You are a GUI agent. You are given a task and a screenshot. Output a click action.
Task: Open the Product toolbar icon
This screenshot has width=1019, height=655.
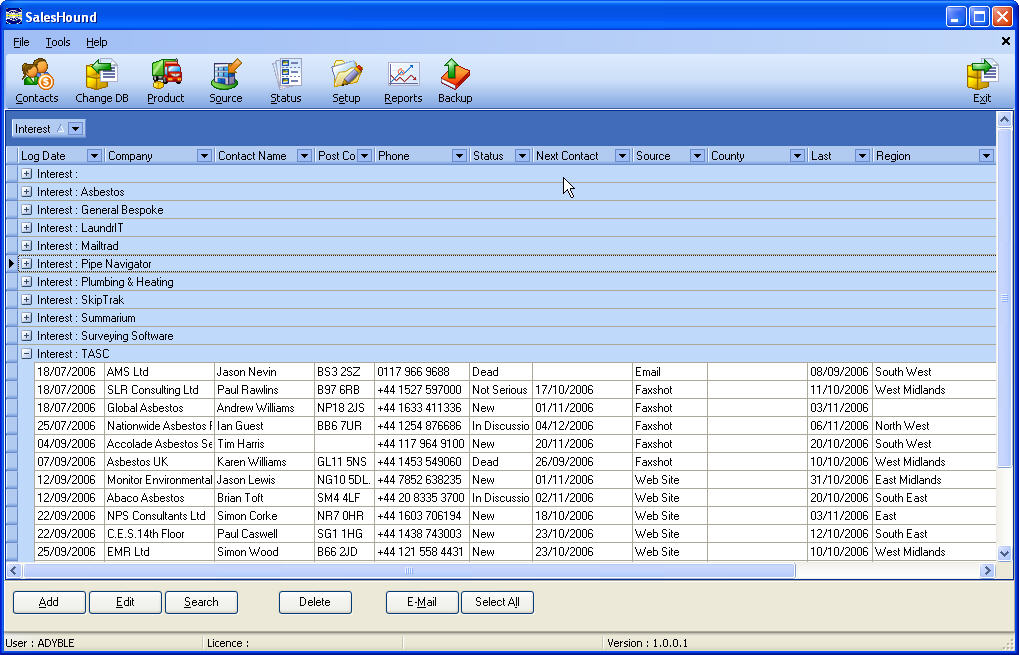click(166, 81)
